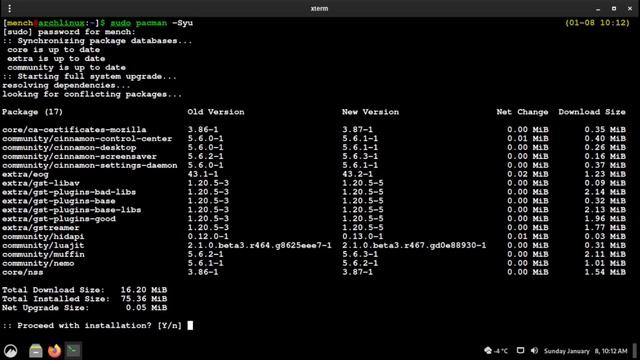Click 'looking for conflicting packages...' line

pyautogui.click(x=92, y=95)
